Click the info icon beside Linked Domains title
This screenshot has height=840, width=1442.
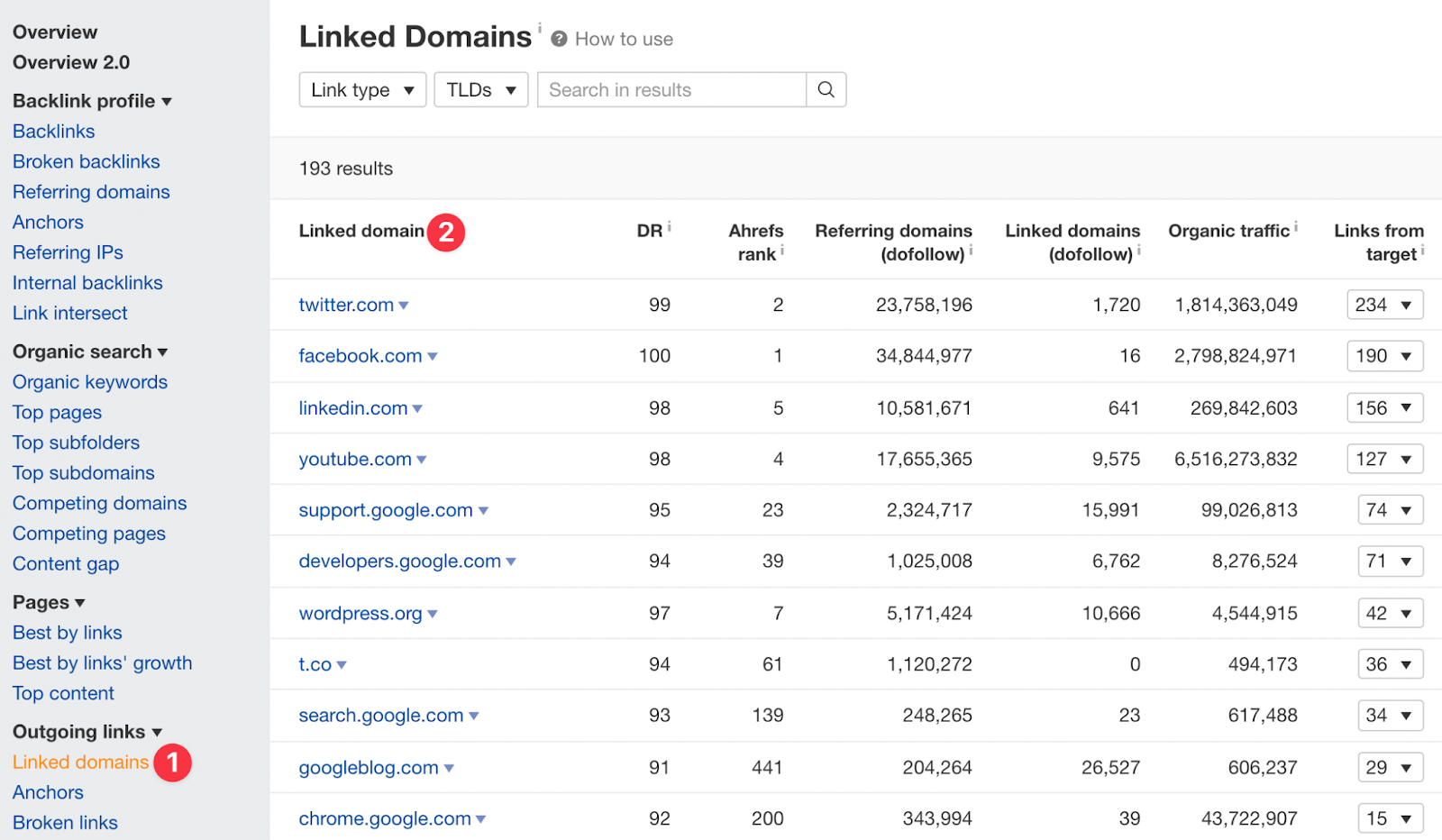(540, 27)
